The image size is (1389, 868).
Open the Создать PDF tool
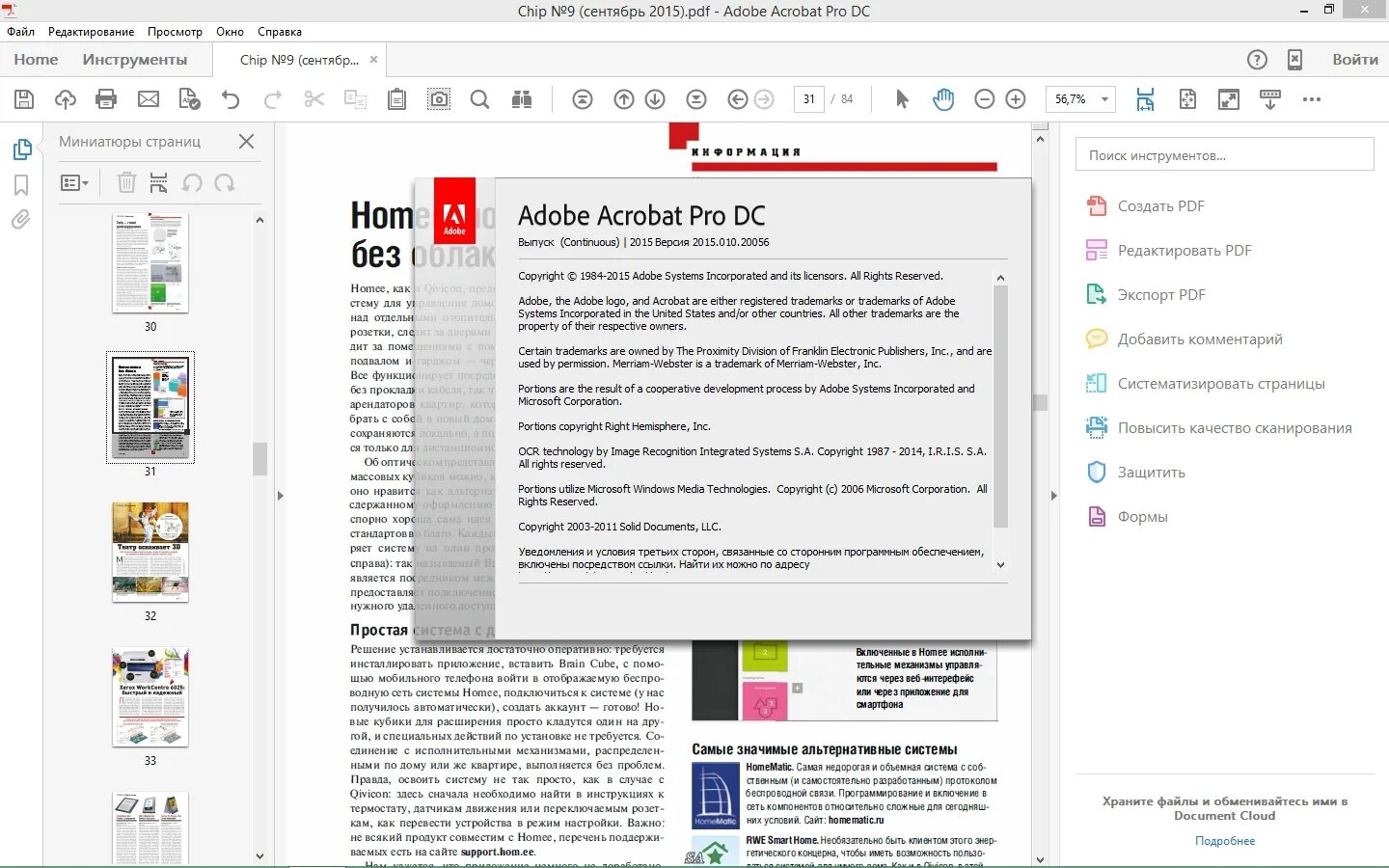[x=1146, y=206]
